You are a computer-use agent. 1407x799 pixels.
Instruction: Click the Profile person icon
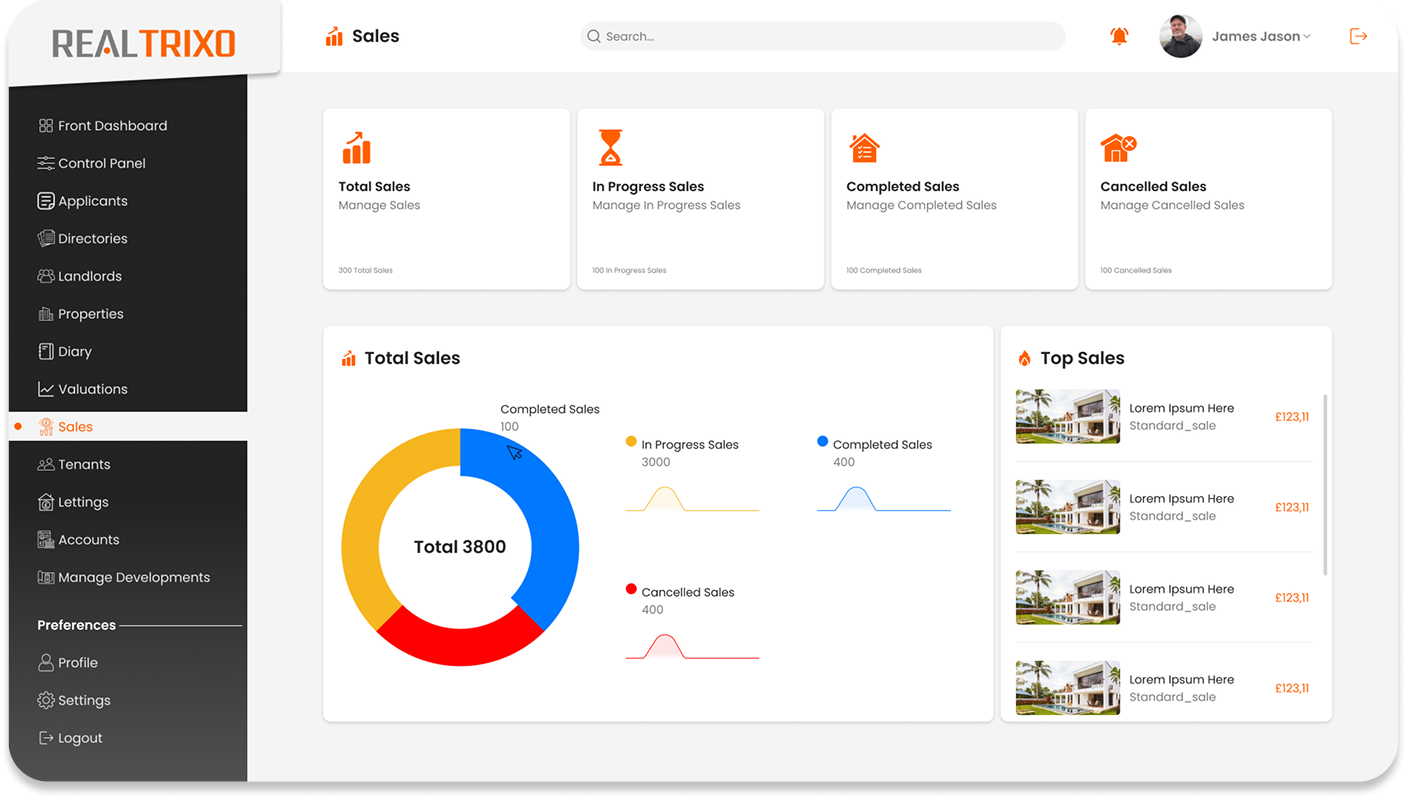(x=45, y=663)
